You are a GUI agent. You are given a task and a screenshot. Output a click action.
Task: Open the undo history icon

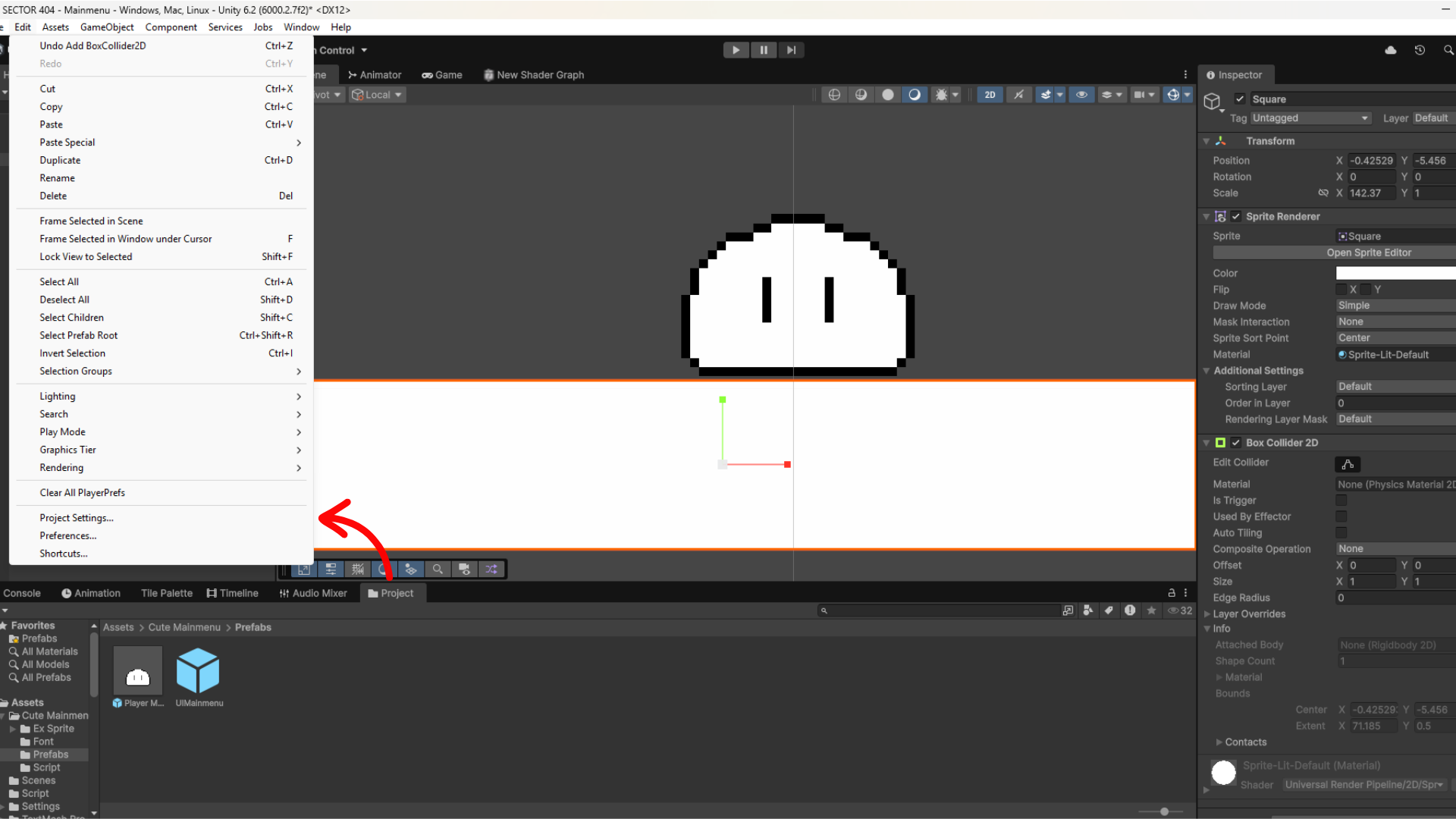pyautogui.click(x=1420, y=50)
